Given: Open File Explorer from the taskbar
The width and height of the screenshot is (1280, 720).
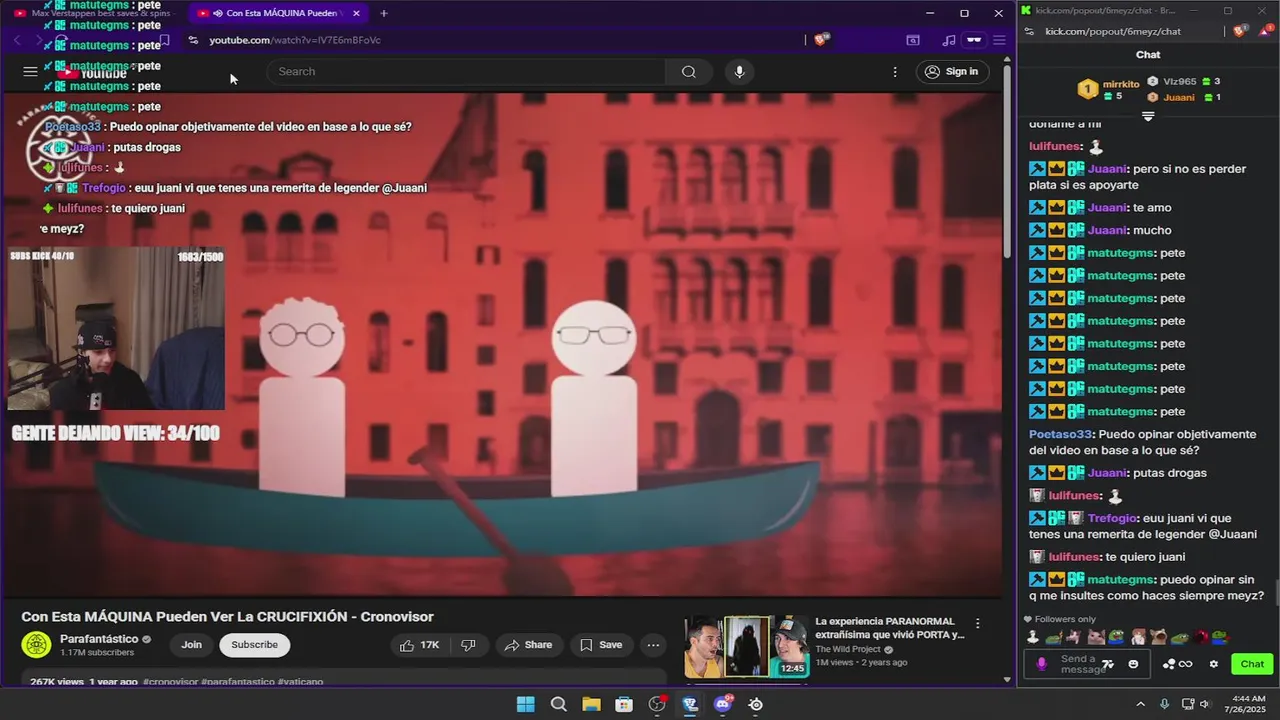Looking at the screenshot, I should (x=591, y=704).
